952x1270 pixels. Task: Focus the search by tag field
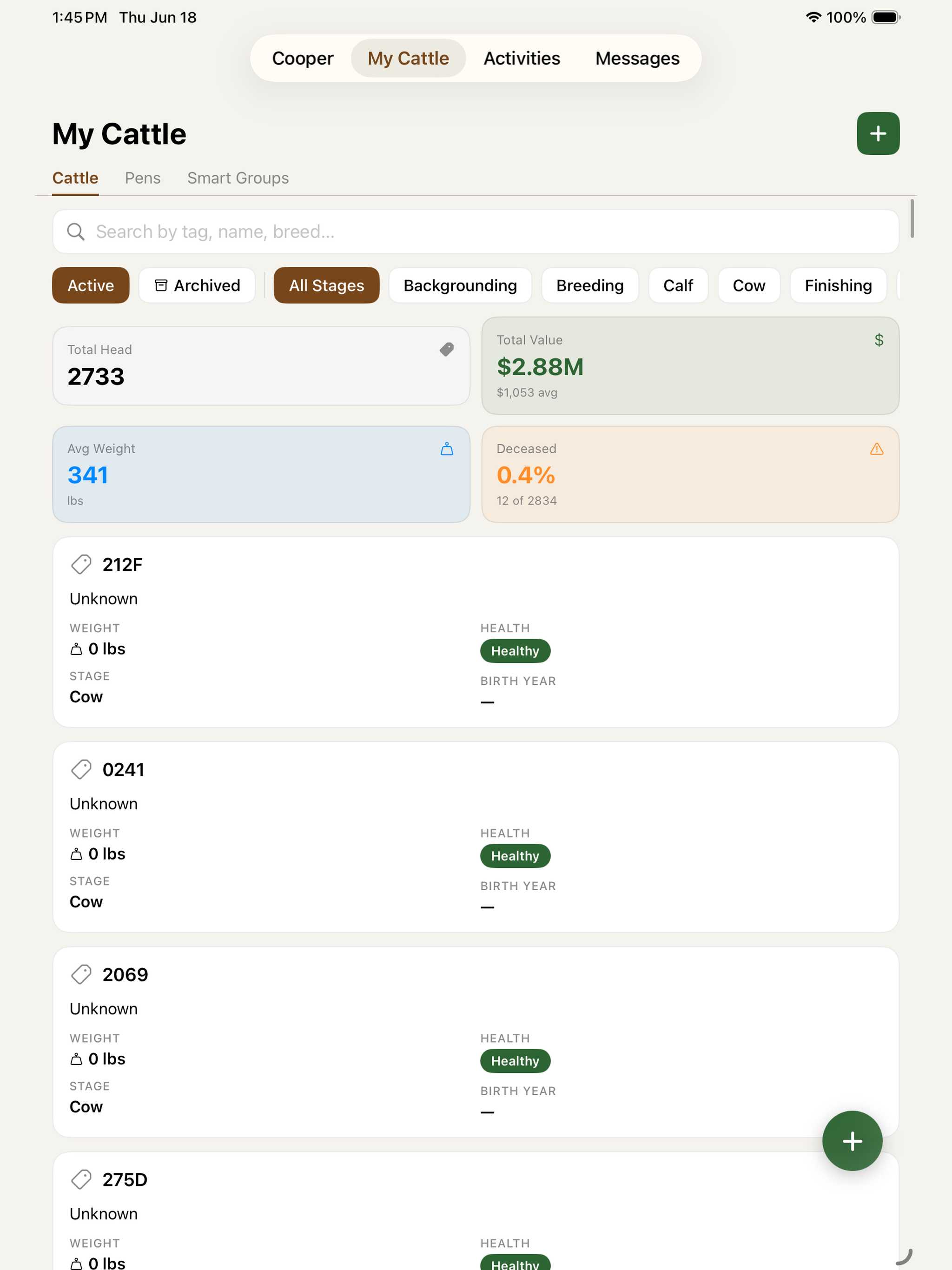pos(476,232)
